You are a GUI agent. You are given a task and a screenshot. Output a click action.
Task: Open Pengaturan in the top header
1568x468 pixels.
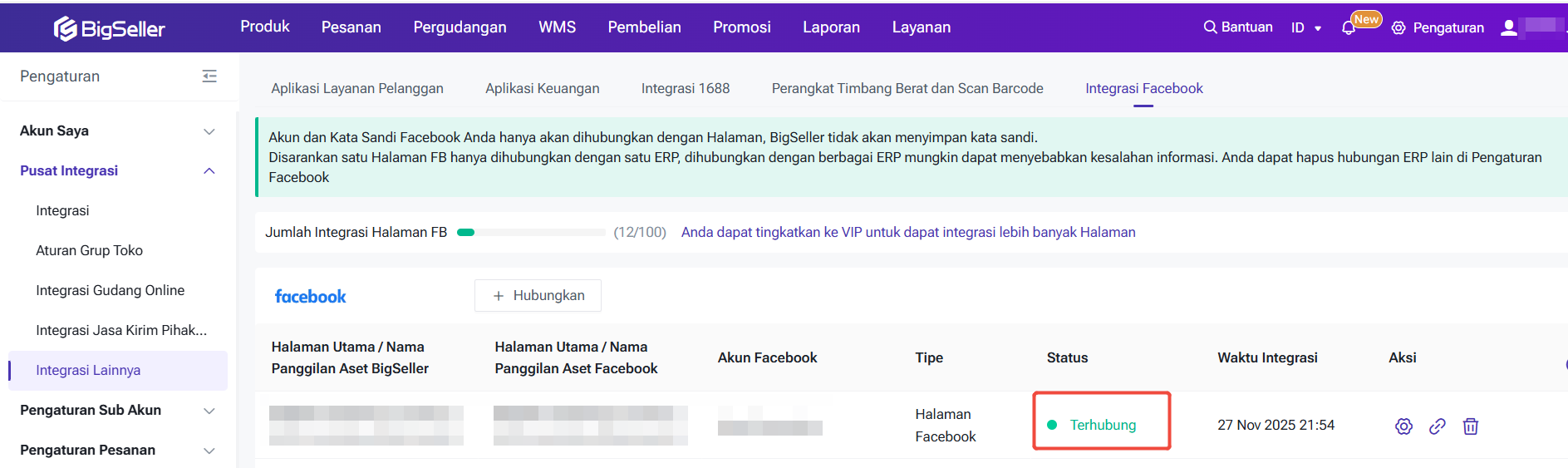tap(1438, 28)
